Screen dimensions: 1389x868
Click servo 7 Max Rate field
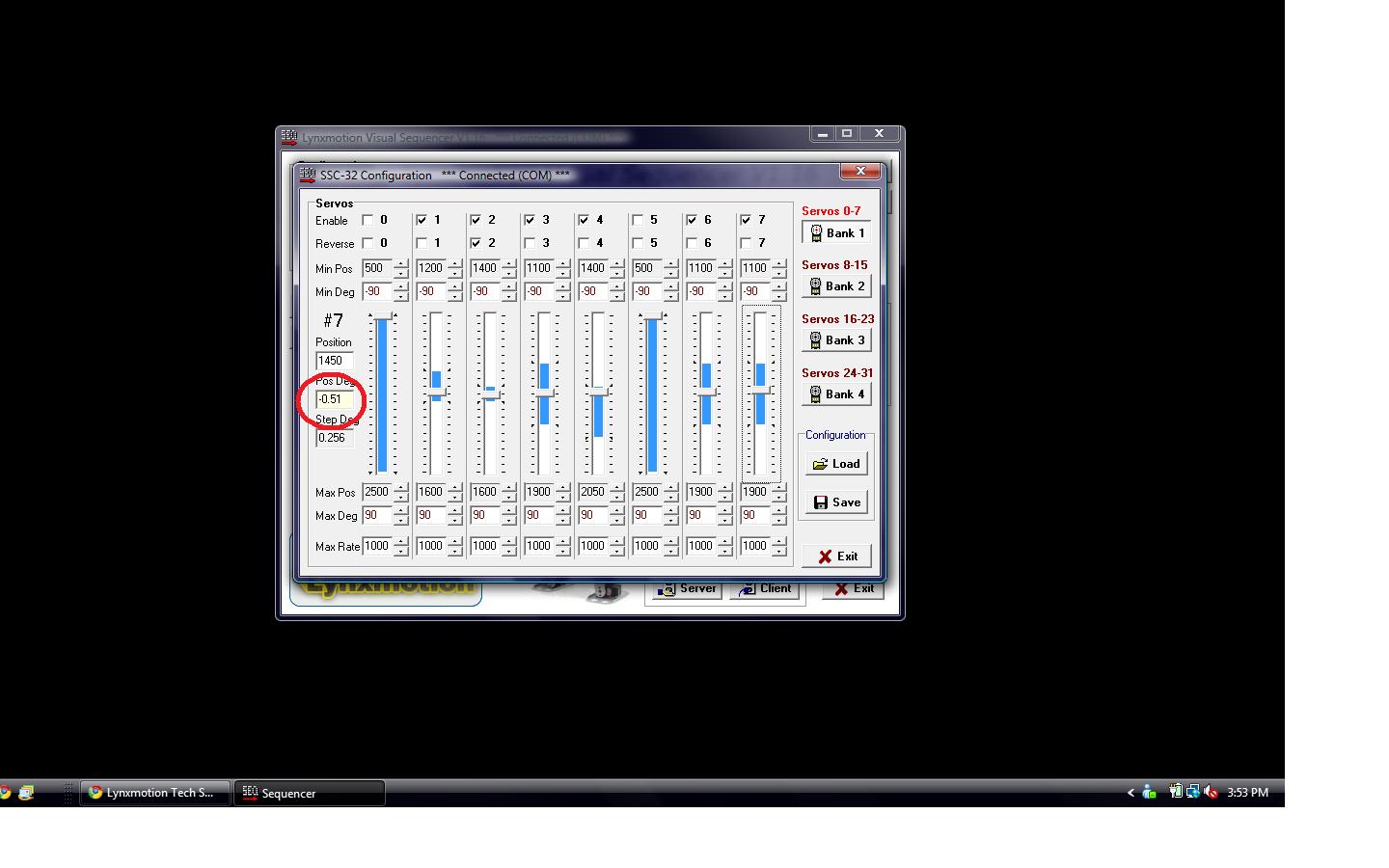point(755,546)
